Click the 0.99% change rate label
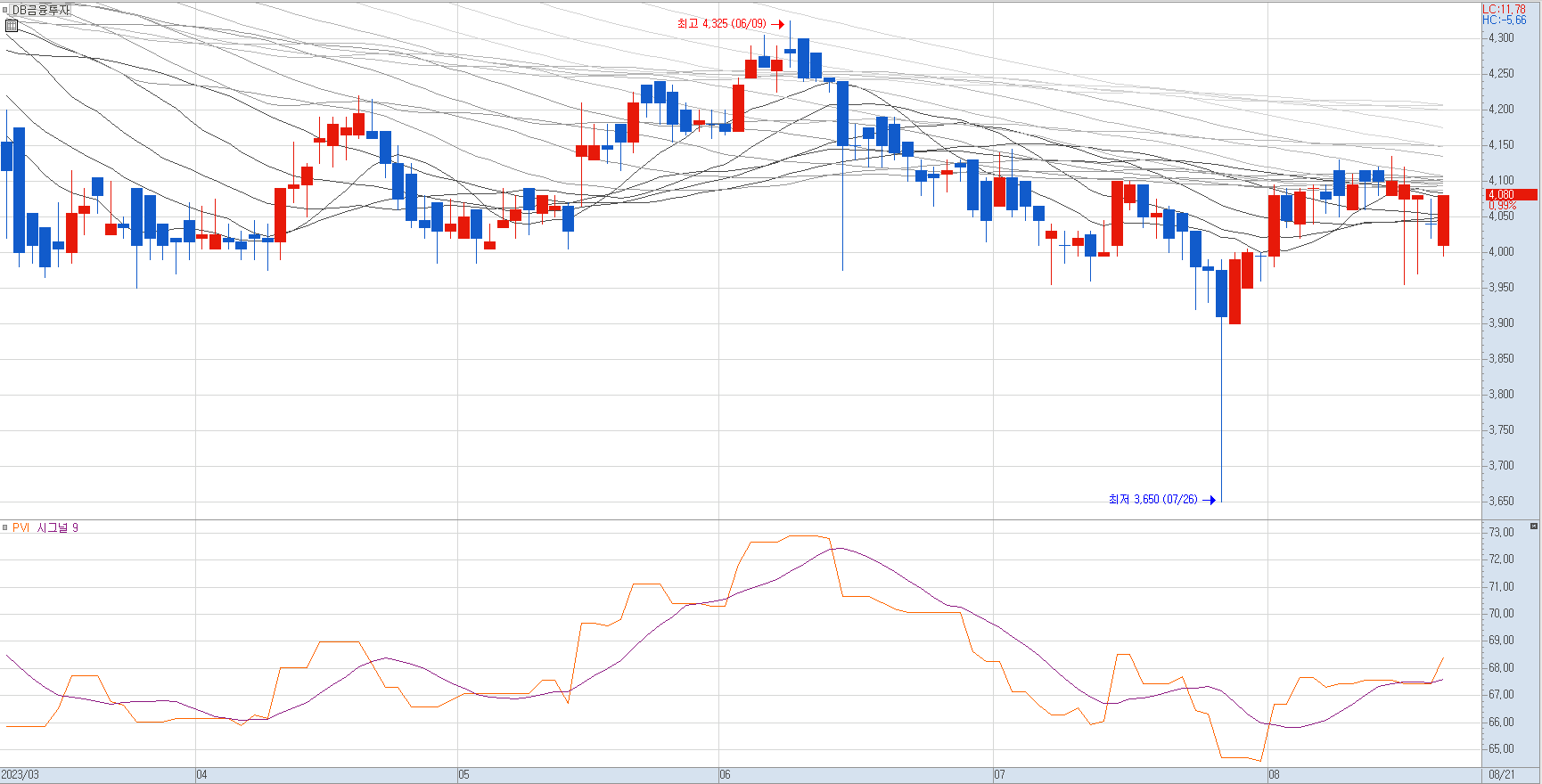The width and height of the screenshot is (1542, 784). [x=1503, y=206]
